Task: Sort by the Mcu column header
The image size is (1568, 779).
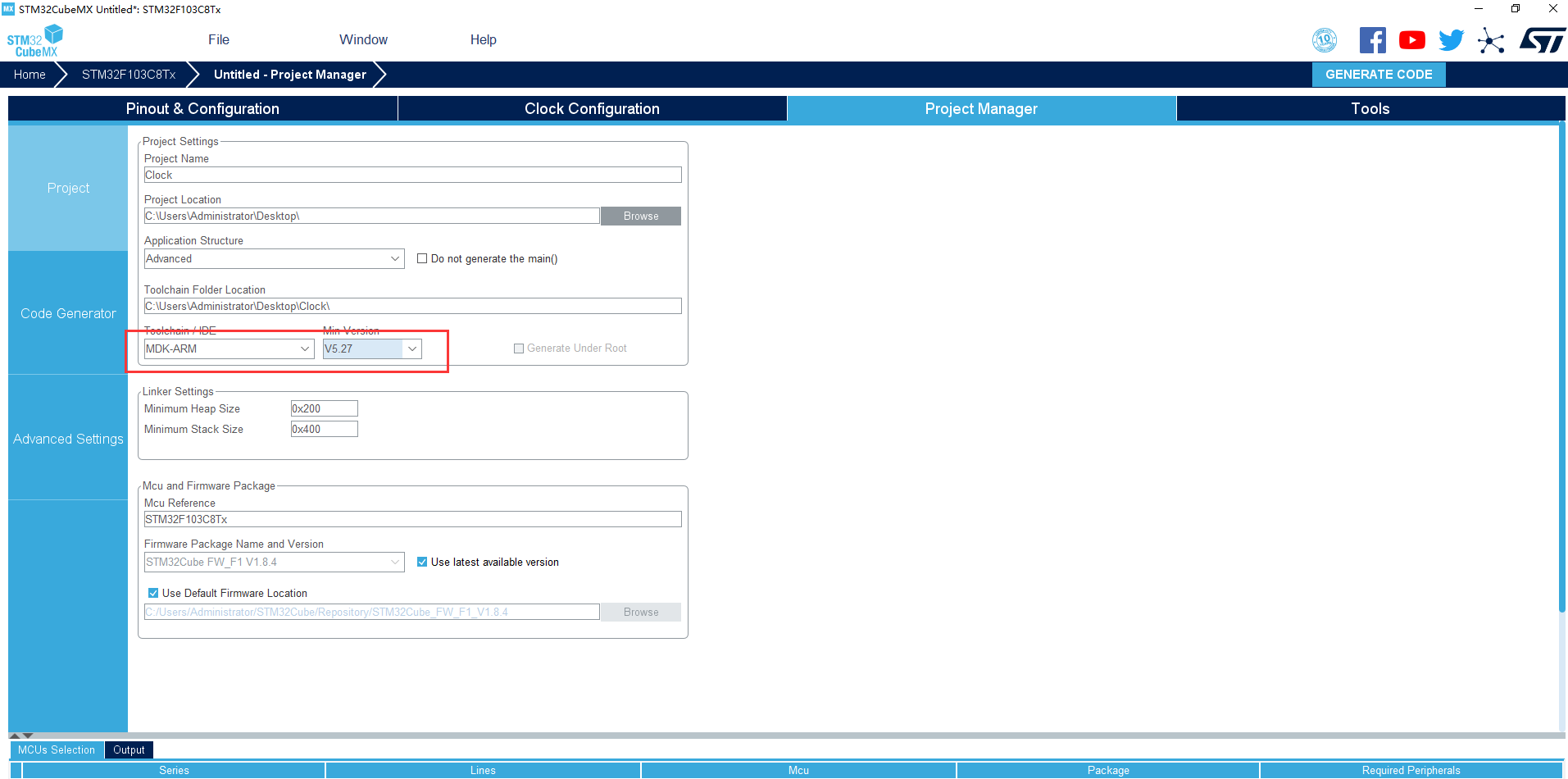Action: click(798, 771)
